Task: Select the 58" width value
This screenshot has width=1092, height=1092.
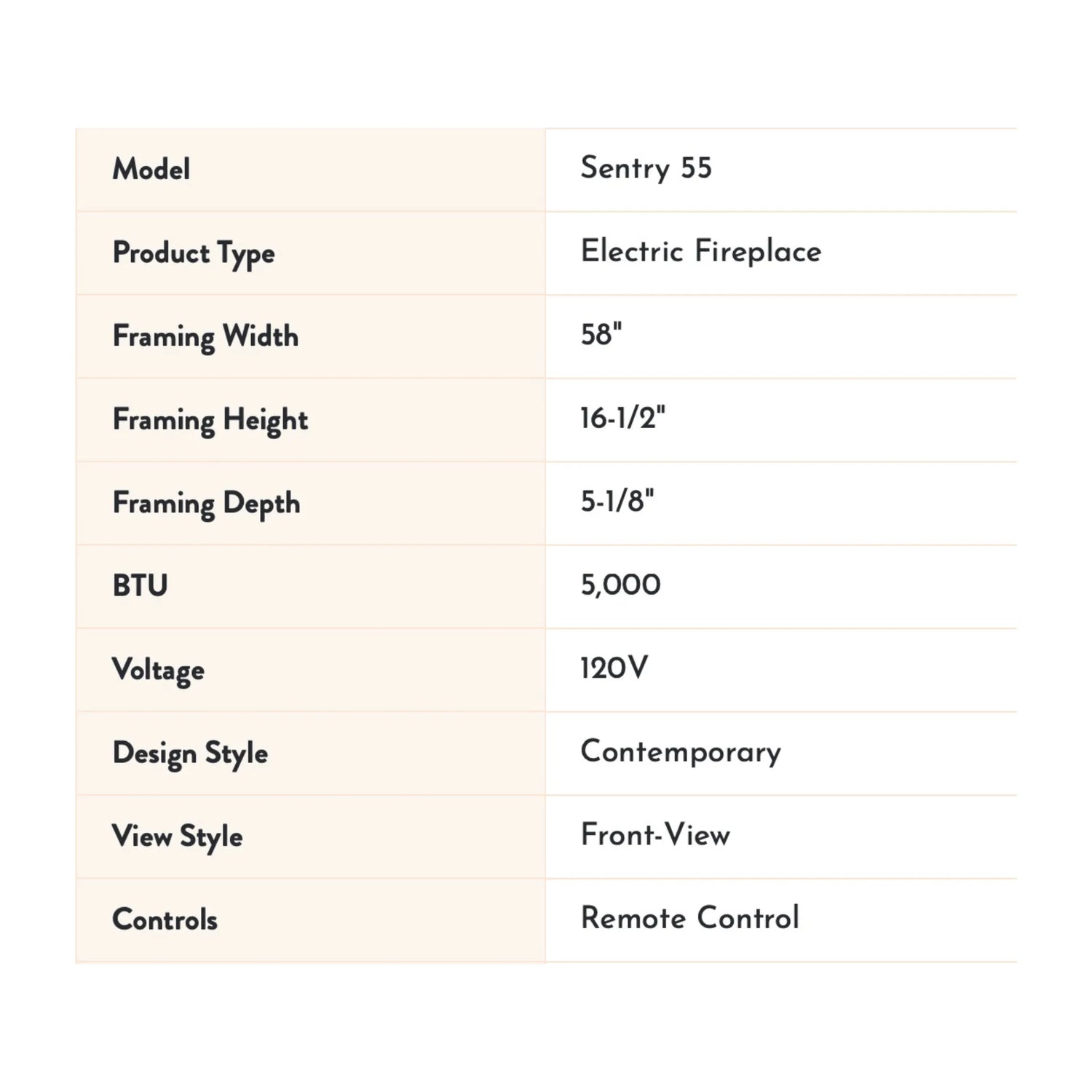Action: [x=601, y=335]
